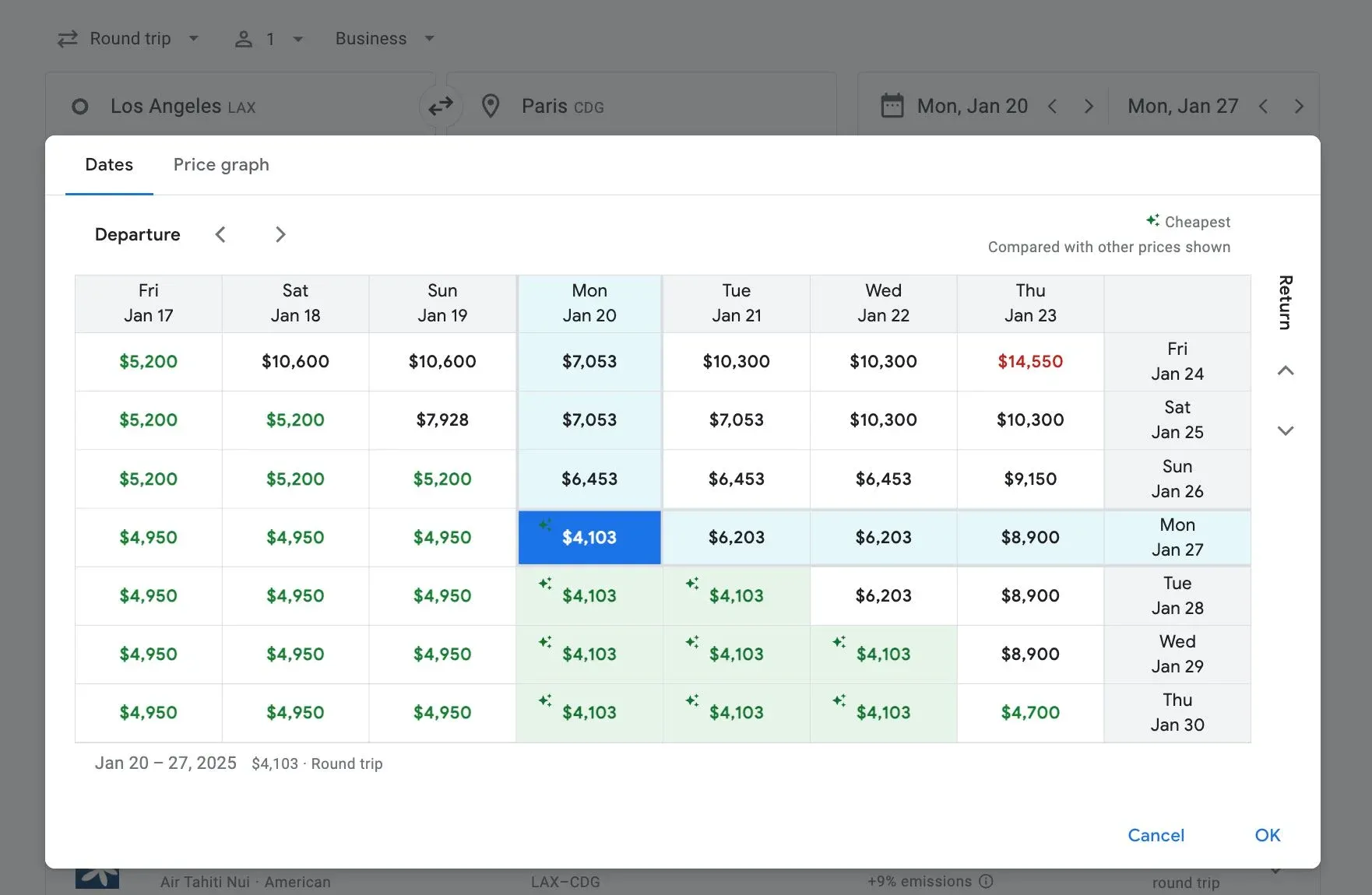Viewport: 1372px width, 895px height.
Task: Go to previous departure dates in grid
Action: (x=220, y=234)
